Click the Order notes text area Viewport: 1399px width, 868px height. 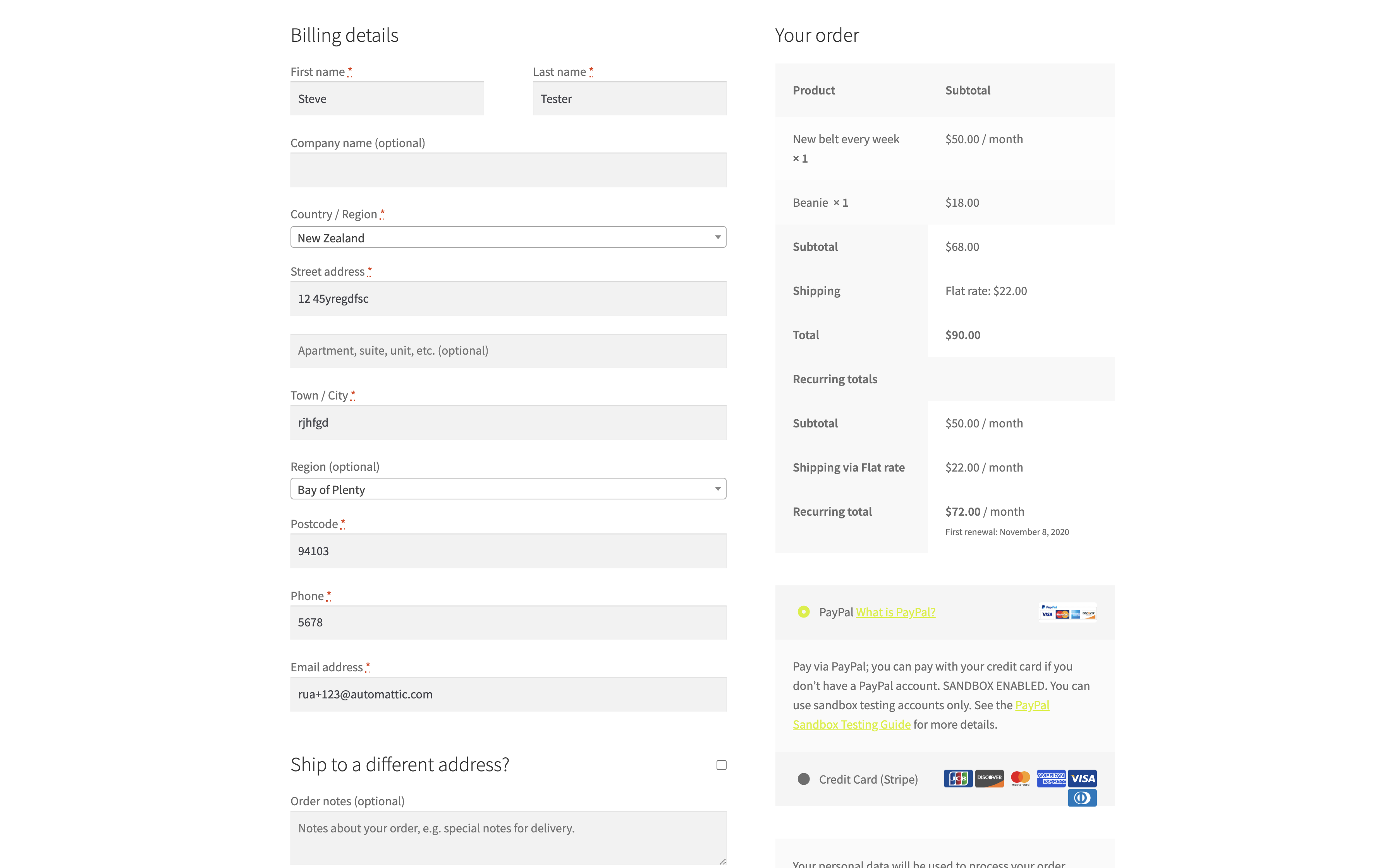(508, 836)
